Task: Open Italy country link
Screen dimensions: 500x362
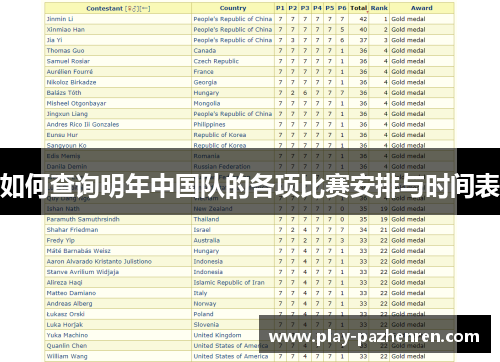Action: click(x=200, y=293)
